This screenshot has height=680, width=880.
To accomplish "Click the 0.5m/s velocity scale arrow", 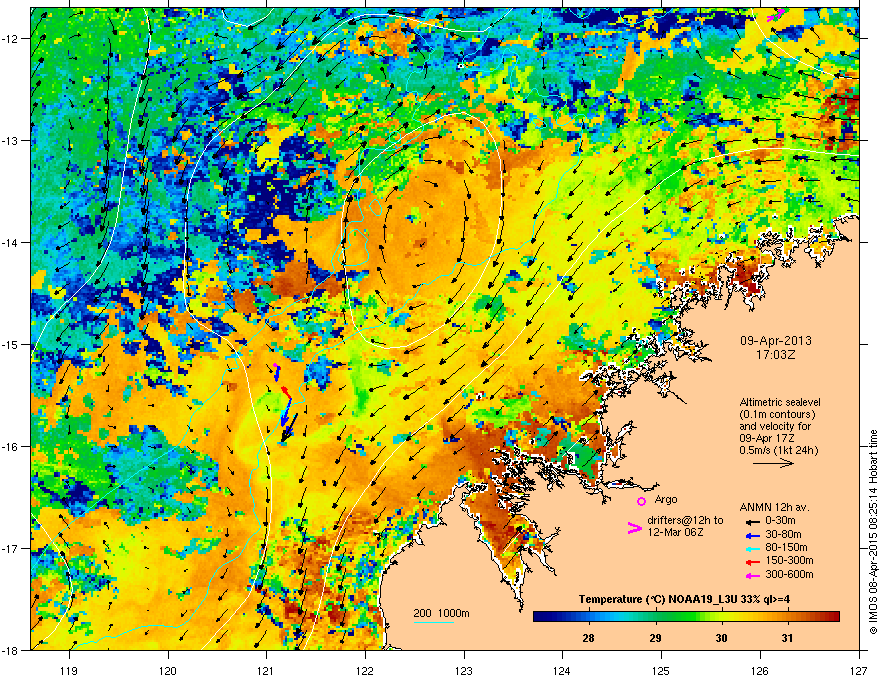I will 773,463.
